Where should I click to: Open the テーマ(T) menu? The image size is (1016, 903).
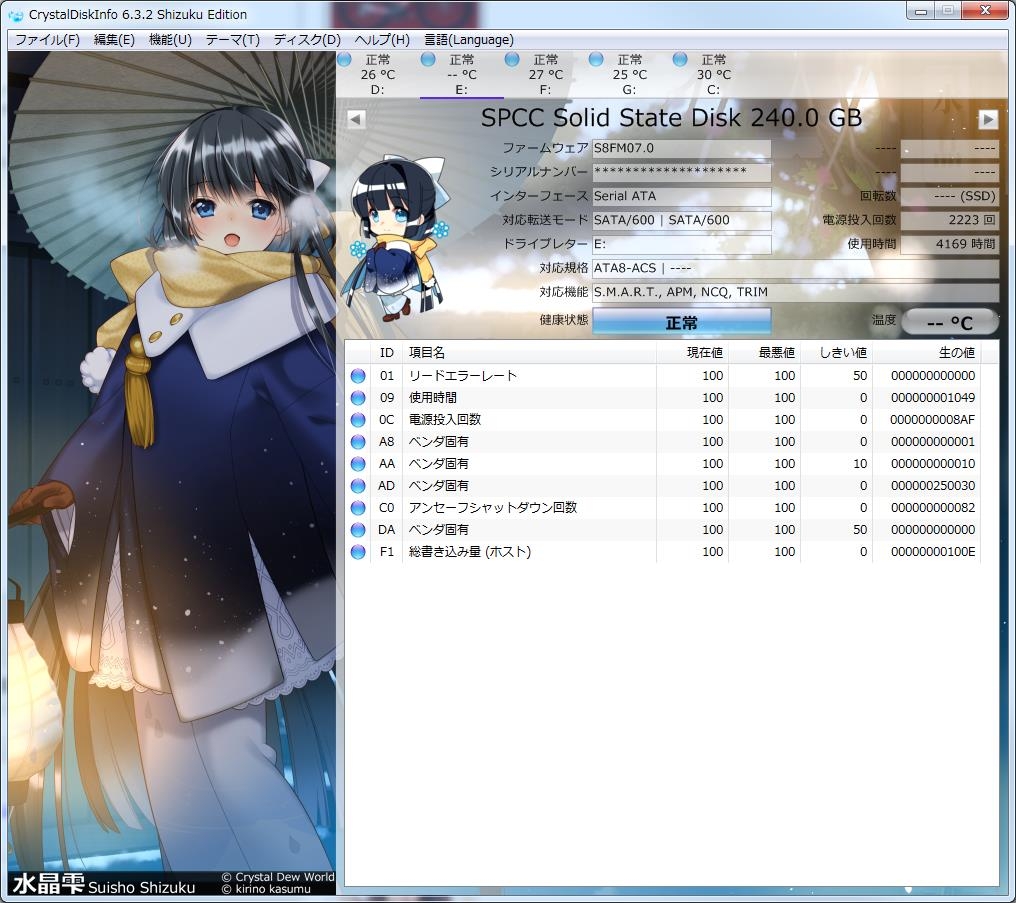232,40
